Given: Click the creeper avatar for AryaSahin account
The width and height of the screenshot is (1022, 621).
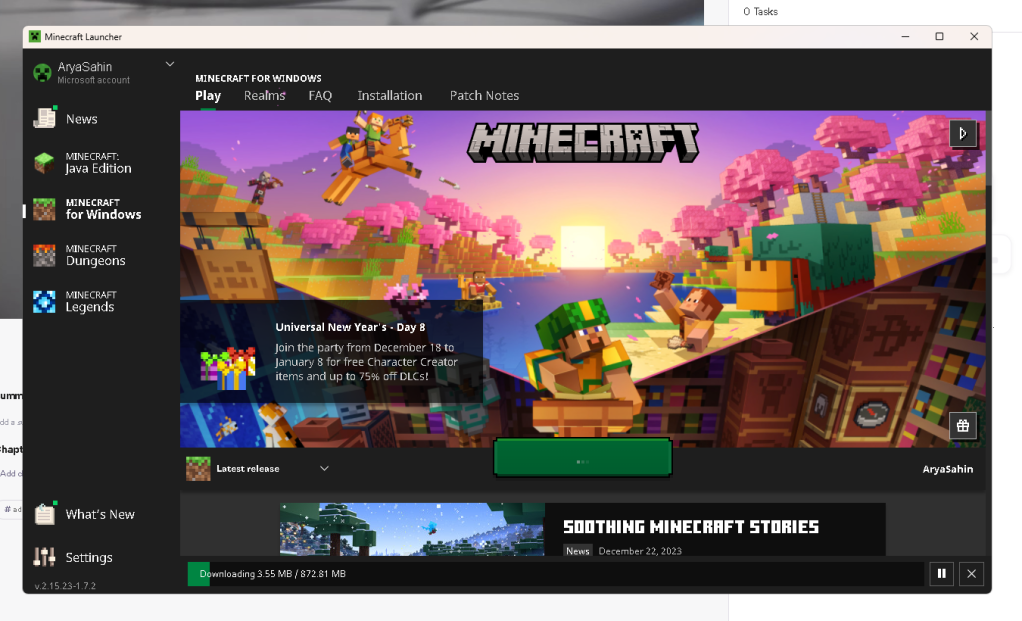Looking at the screenshot, I should point(42,72).
